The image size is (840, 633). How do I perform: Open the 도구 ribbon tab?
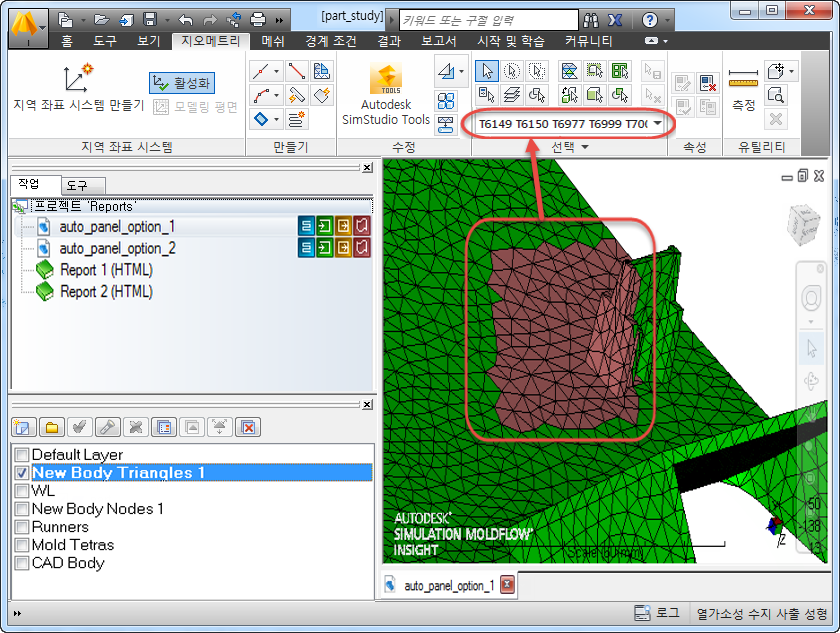point(104,41)
